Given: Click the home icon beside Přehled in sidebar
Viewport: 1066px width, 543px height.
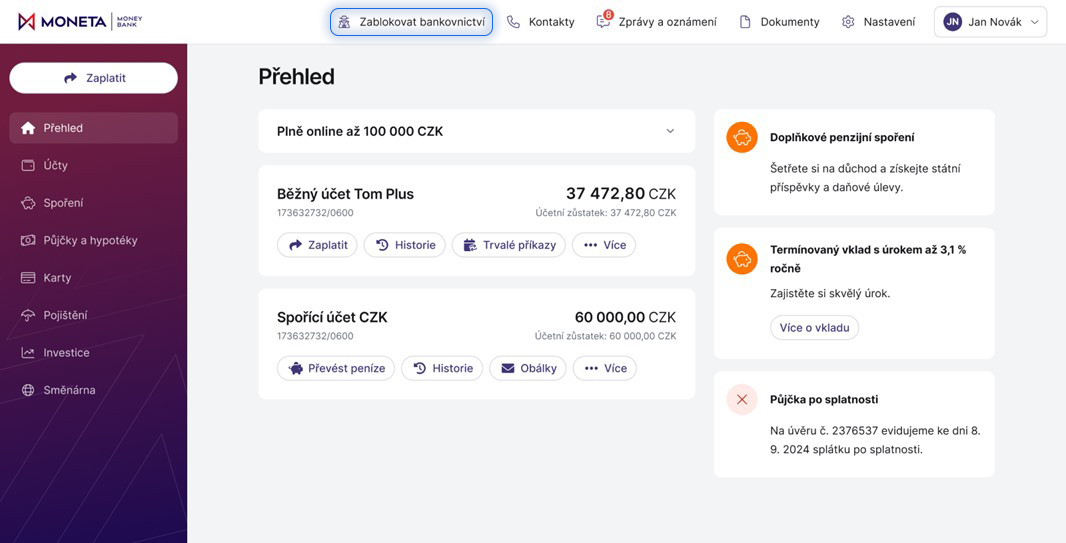Looking at the screenshot, I should click(x=28, y=128).
